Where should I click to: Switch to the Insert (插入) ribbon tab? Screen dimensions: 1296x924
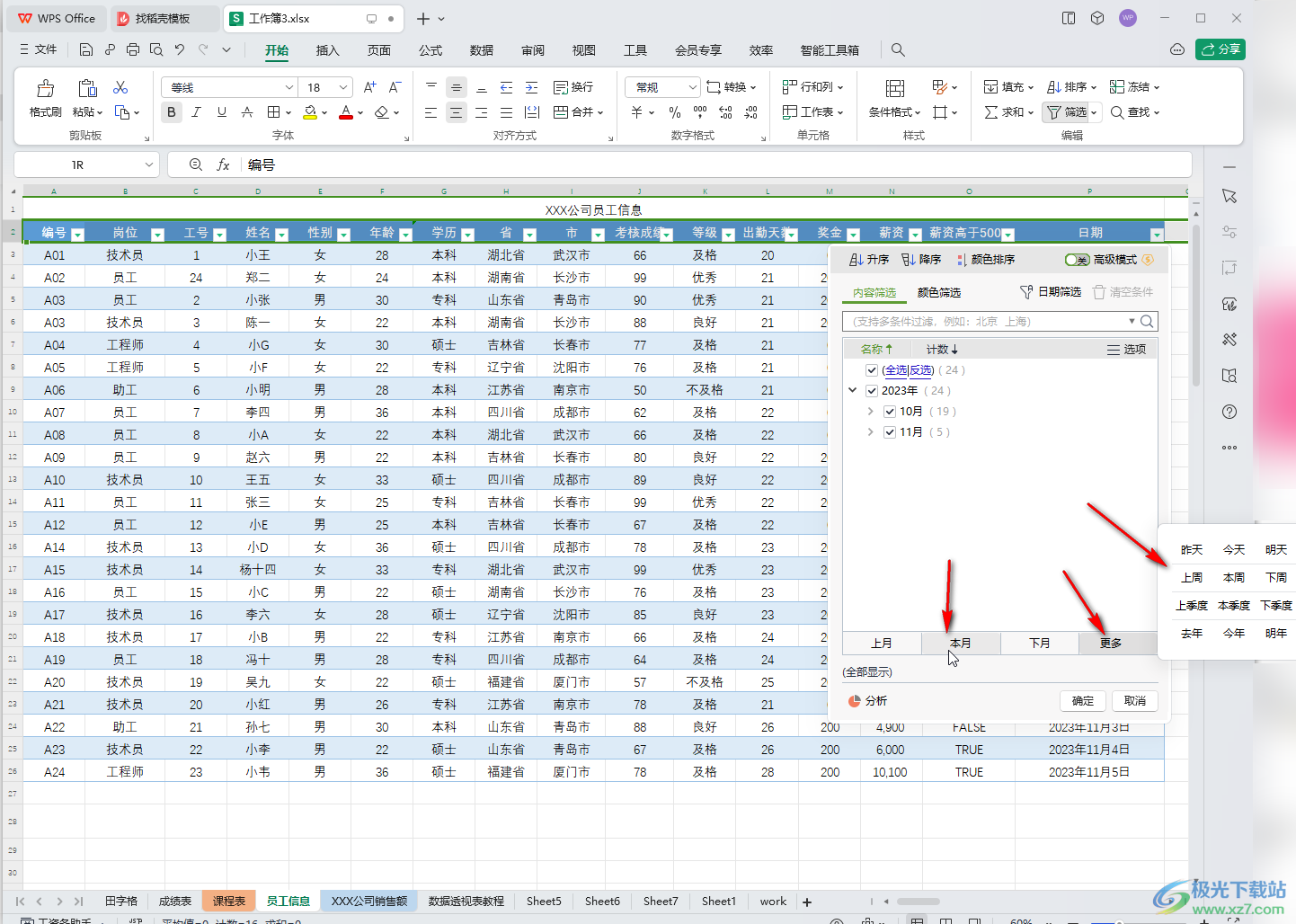click(x=328, y=50)
